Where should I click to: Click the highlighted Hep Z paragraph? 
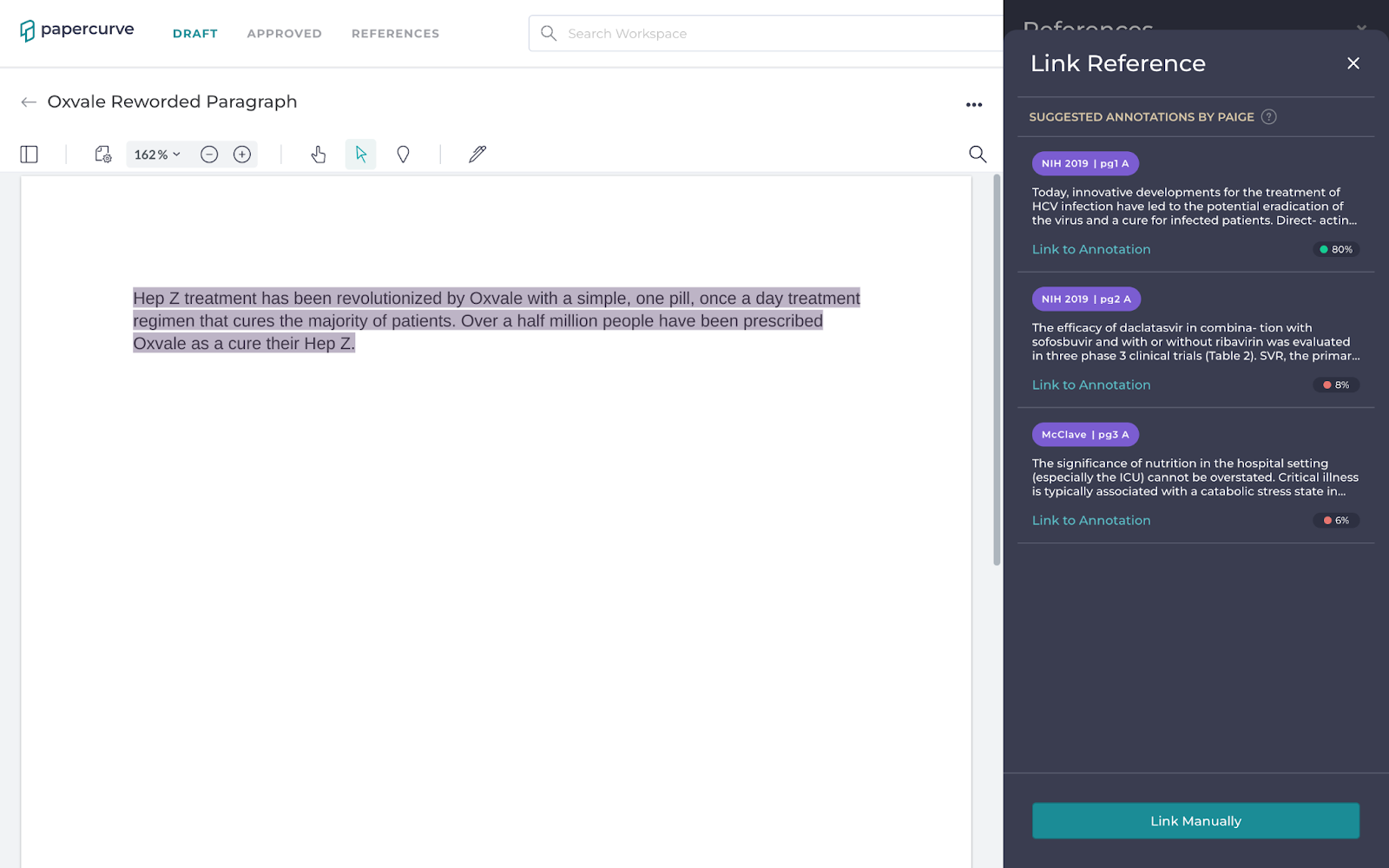click(x=497, y=321)
